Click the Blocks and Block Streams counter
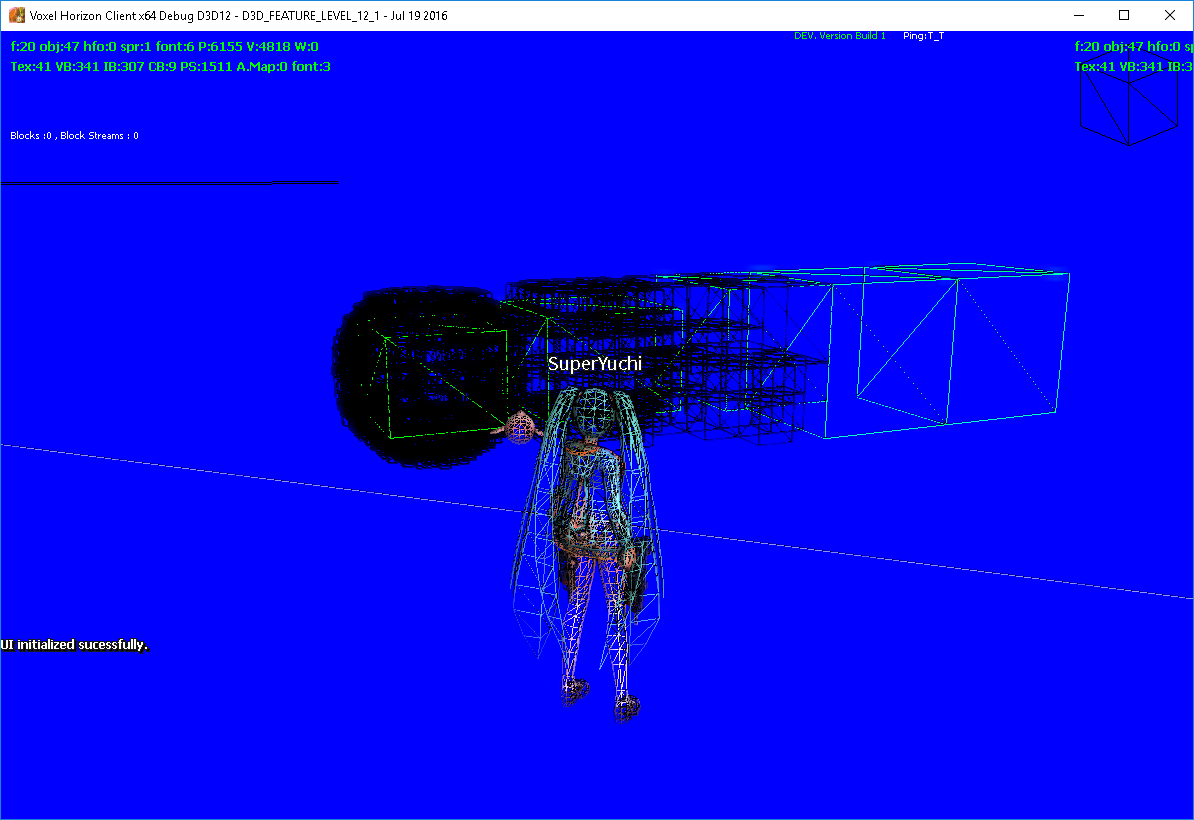The width and height of the screenshot is (1194, 820). [x=74, y=135]
